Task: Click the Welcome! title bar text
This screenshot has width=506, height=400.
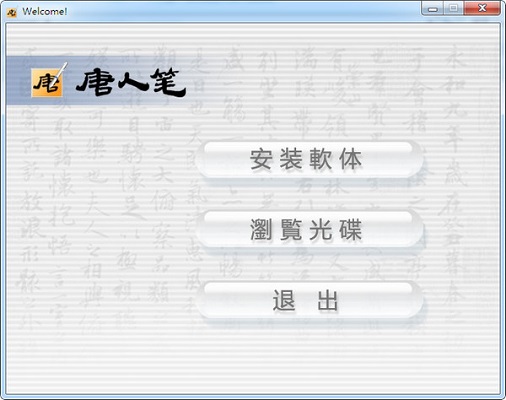Action: (45, 12)
